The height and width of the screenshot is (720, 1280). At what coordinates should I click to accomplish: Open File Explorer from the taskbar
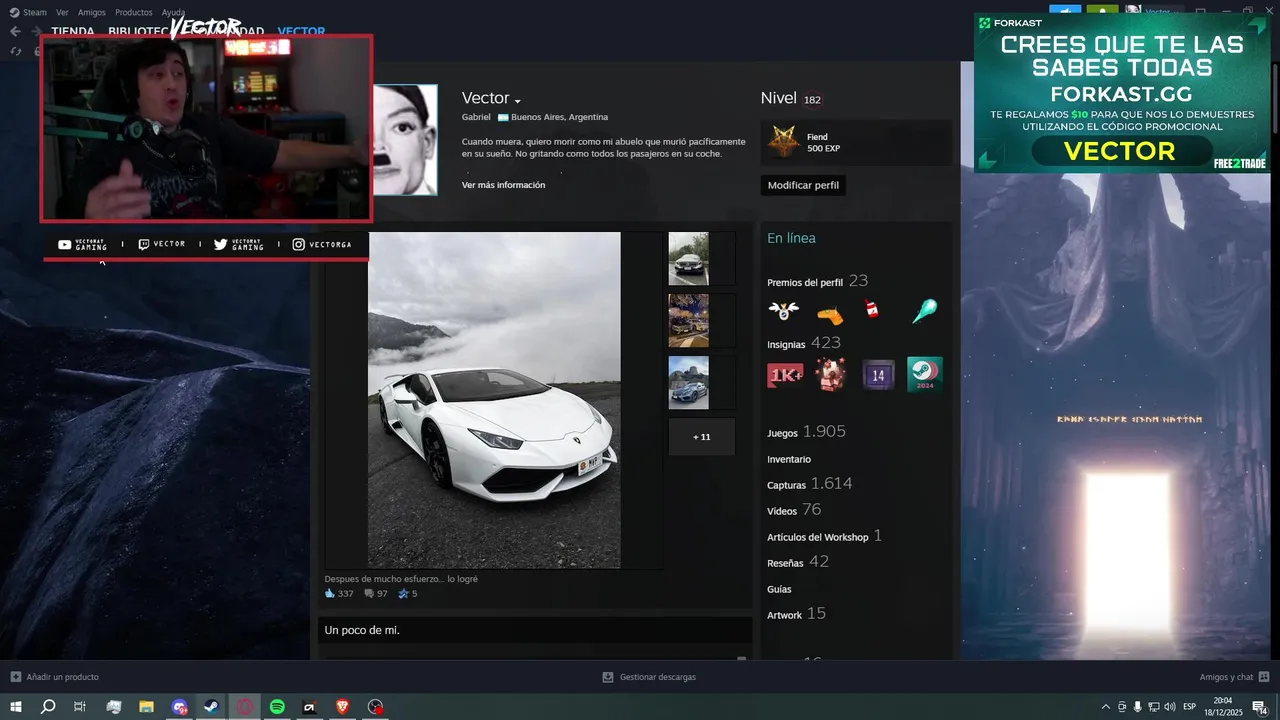coord(146,707)
